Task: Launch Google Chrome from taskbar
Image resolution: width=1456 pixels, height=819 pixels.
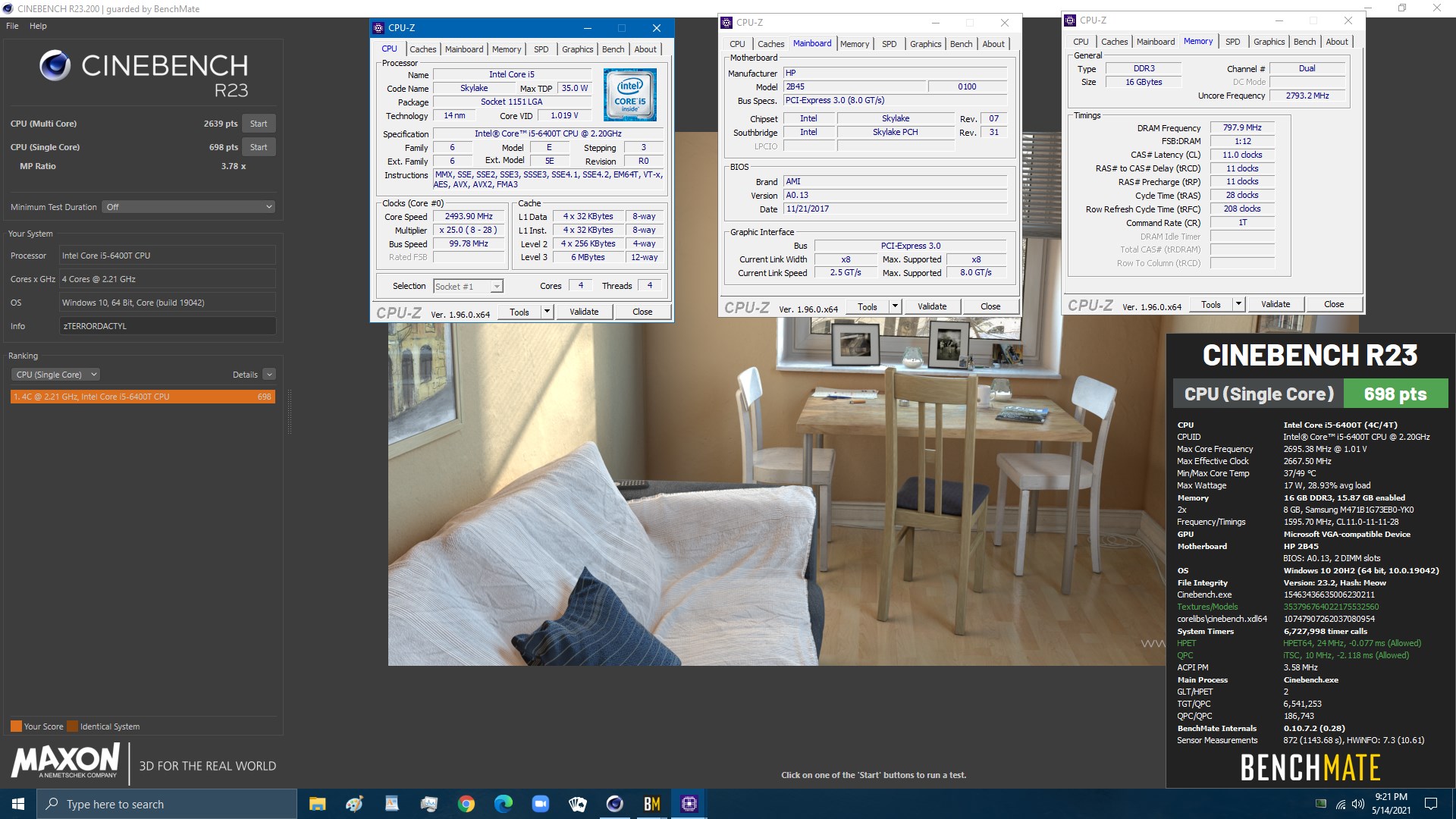Action: [x=466, y=804]
